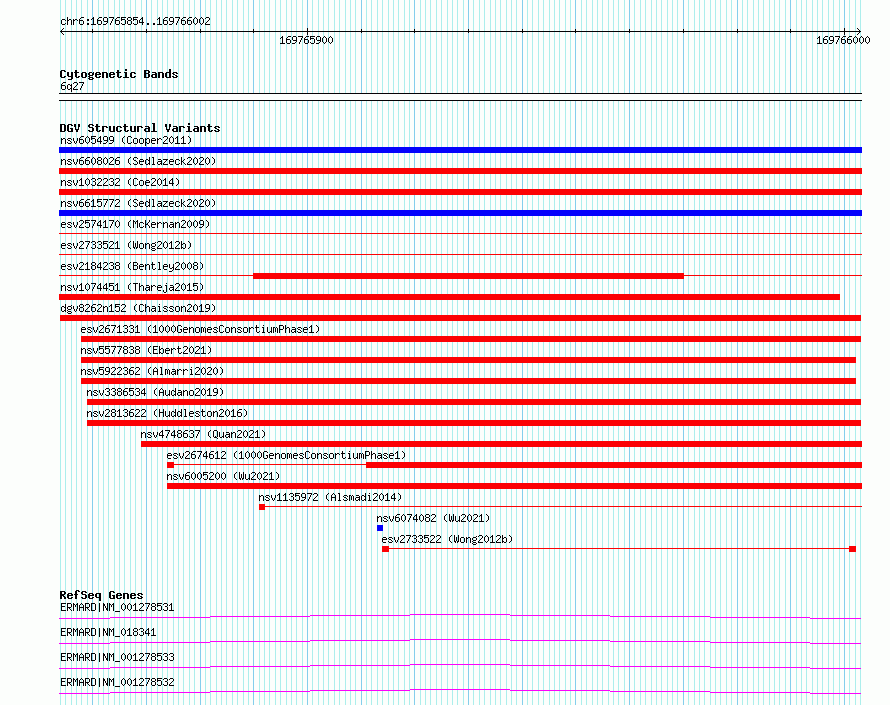Click the red bar under nsv1074451 (Thareja2015)
This screenshot has height=705, width=890.
pos(450,297)
